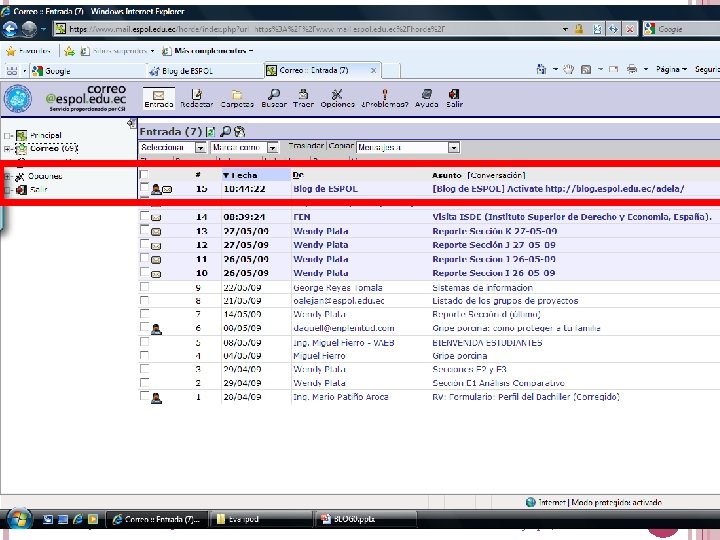The image size is (720, 540).
Task: Click the Windows Start orb
Action: tap(18, 519)
